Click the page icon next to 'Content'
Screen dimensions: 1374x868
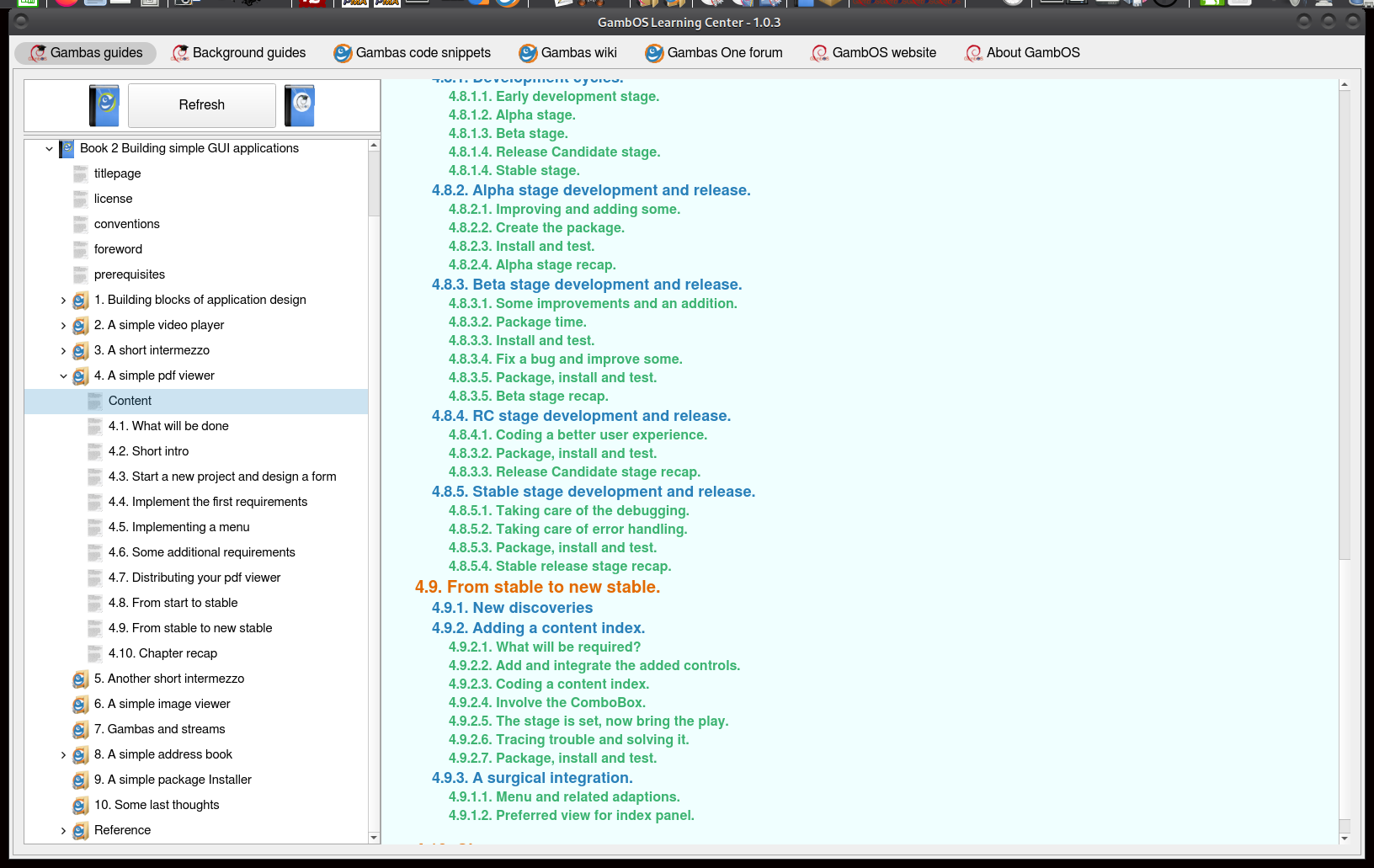tap(94, 401)
